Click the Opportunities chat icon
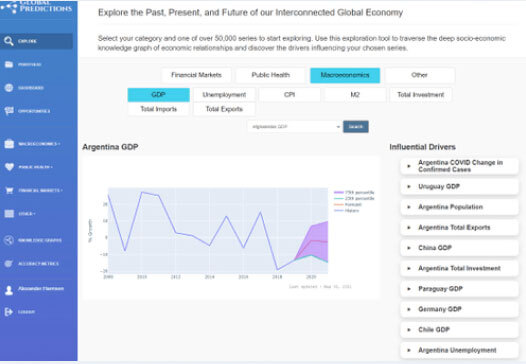The width and height of the screenshot is (526, 364). coord(9,111)
